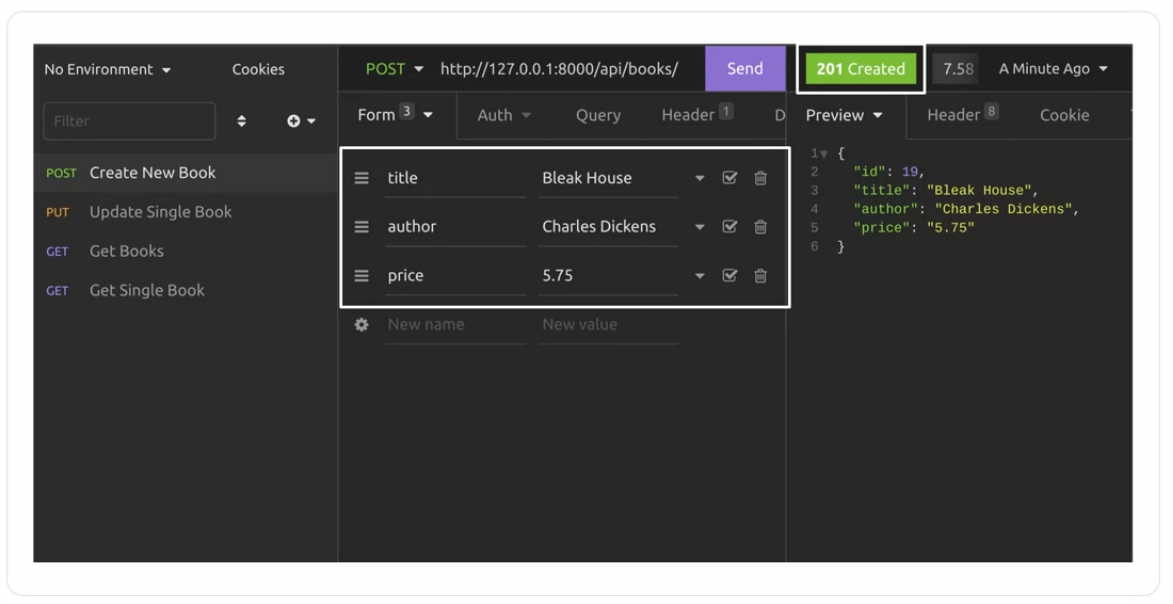The height and width of the screenshot is (604, 1173).
Task: Expand the A Minute Ago history dropdown
Action: (1053, 69)
